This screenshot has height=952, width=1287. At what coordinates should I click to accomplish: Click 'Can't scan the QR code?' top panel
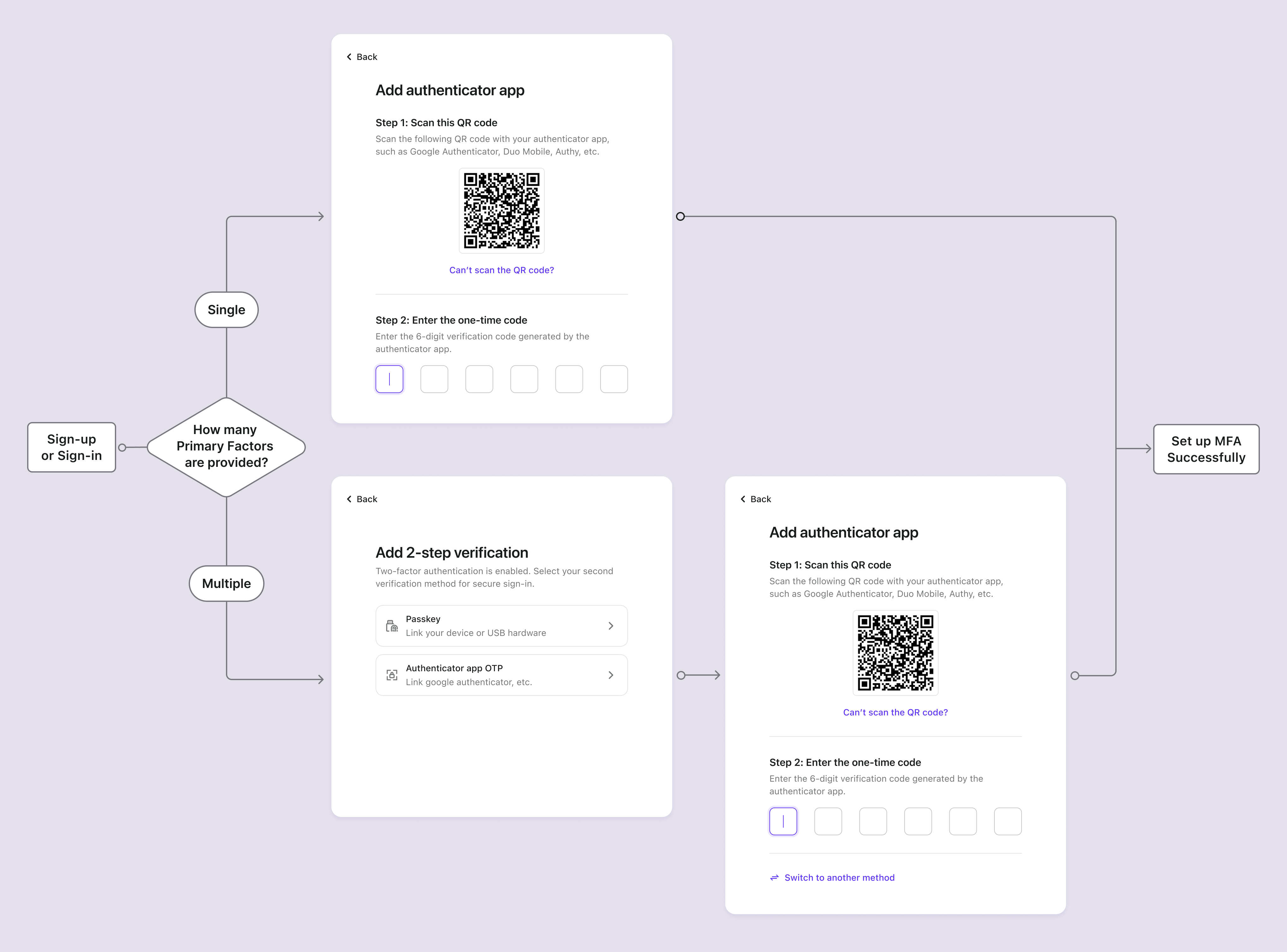tap(501, 270)
